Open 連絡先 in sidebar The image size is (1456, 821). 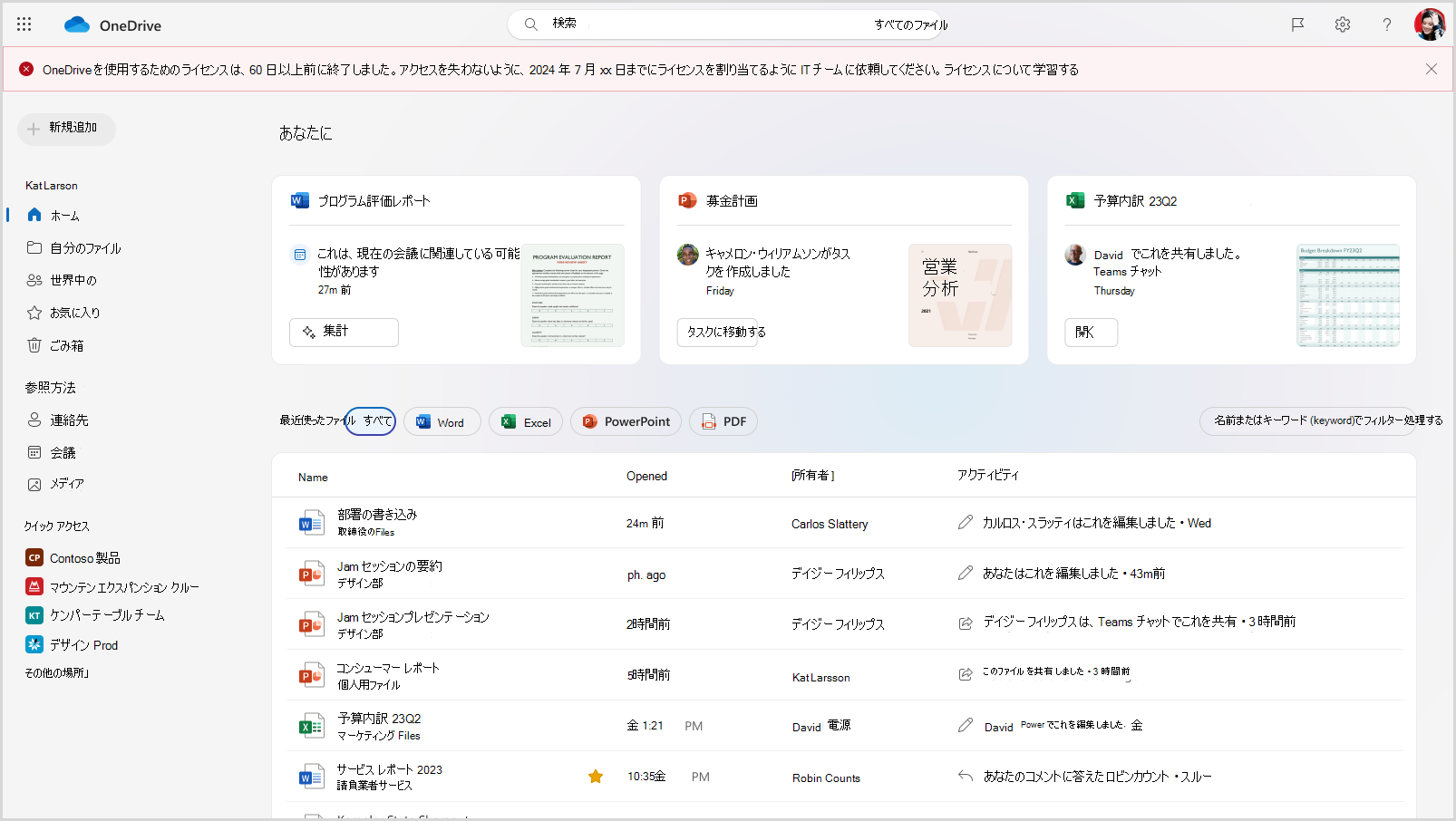coord(69,420)
